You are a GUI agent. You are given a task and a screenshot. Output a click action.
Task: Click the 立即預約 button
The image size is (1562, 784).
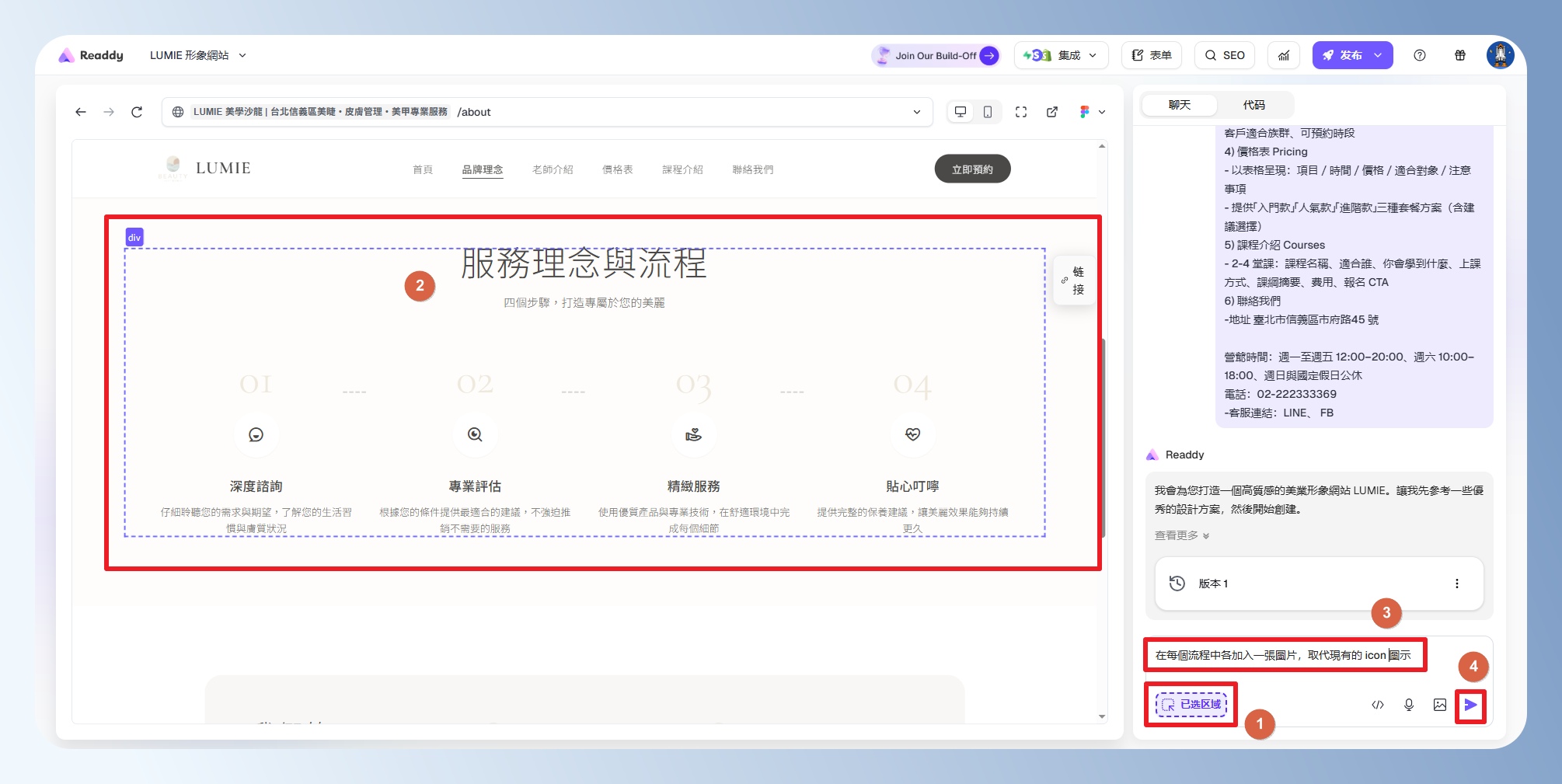tap(972, 169)
